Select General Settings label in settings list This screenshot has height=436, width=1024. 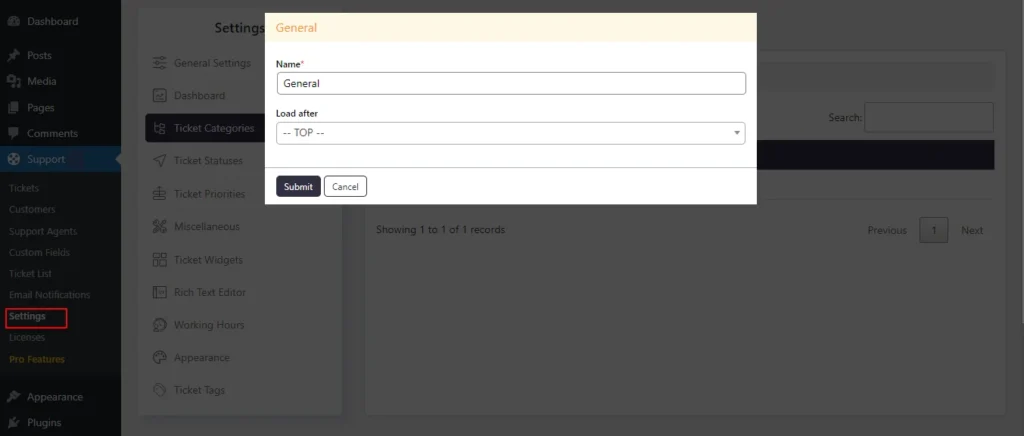pos(212,63)
